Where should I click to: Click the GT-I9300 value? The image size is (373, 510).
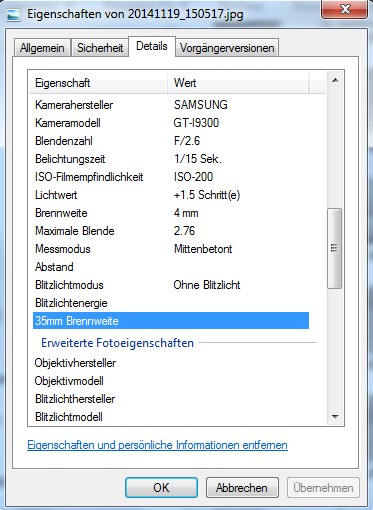tap(196, 123)
